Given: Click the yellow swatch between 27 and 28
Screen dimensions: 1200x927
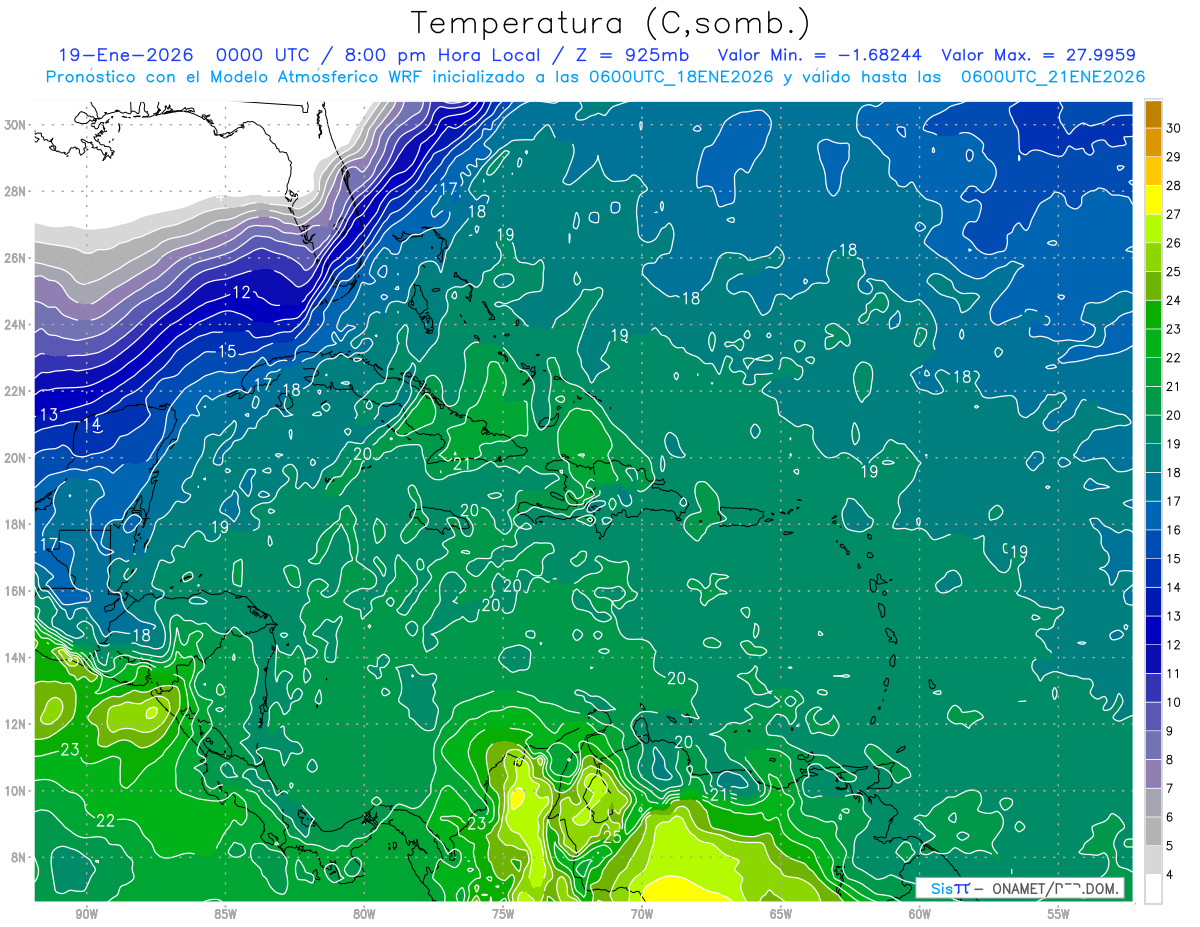Looking at the screenshot, I should click(1153, 199).
